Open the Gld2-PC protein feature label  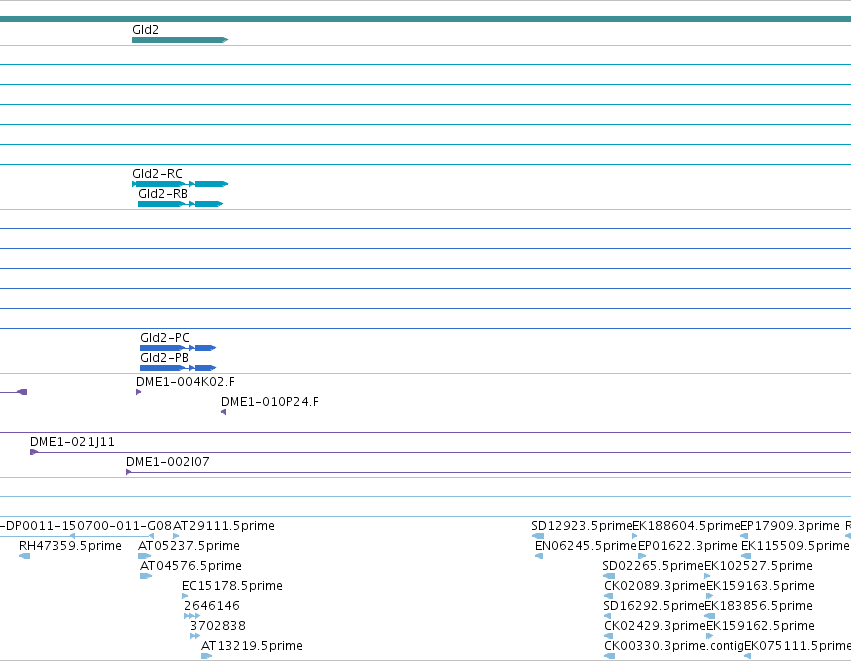(165, 338)
